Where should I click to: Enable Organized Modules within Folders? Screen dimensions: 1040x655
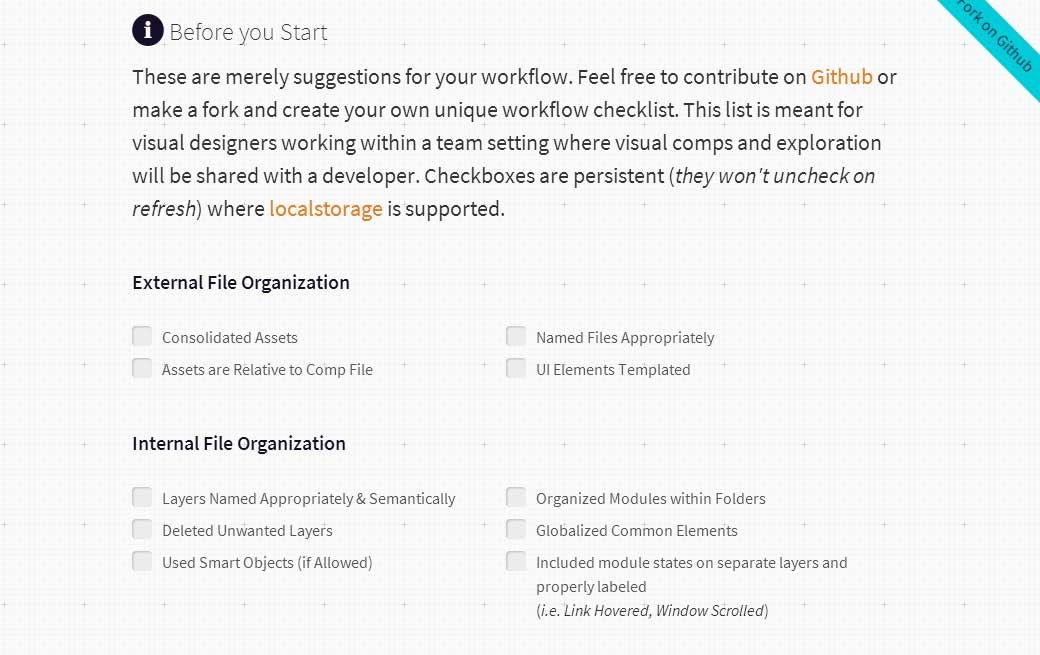coord(516,496)
